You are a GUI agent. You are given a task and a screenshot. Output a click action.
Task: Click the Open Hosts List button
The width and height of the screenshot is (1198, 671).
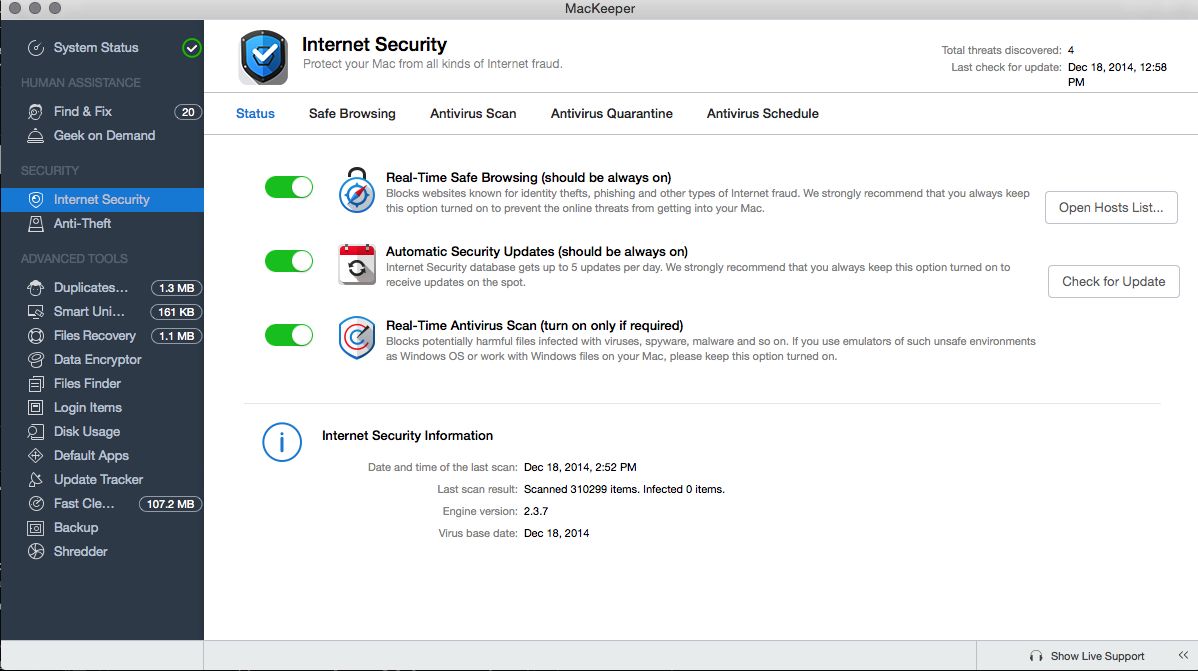tap(1111, 208)
